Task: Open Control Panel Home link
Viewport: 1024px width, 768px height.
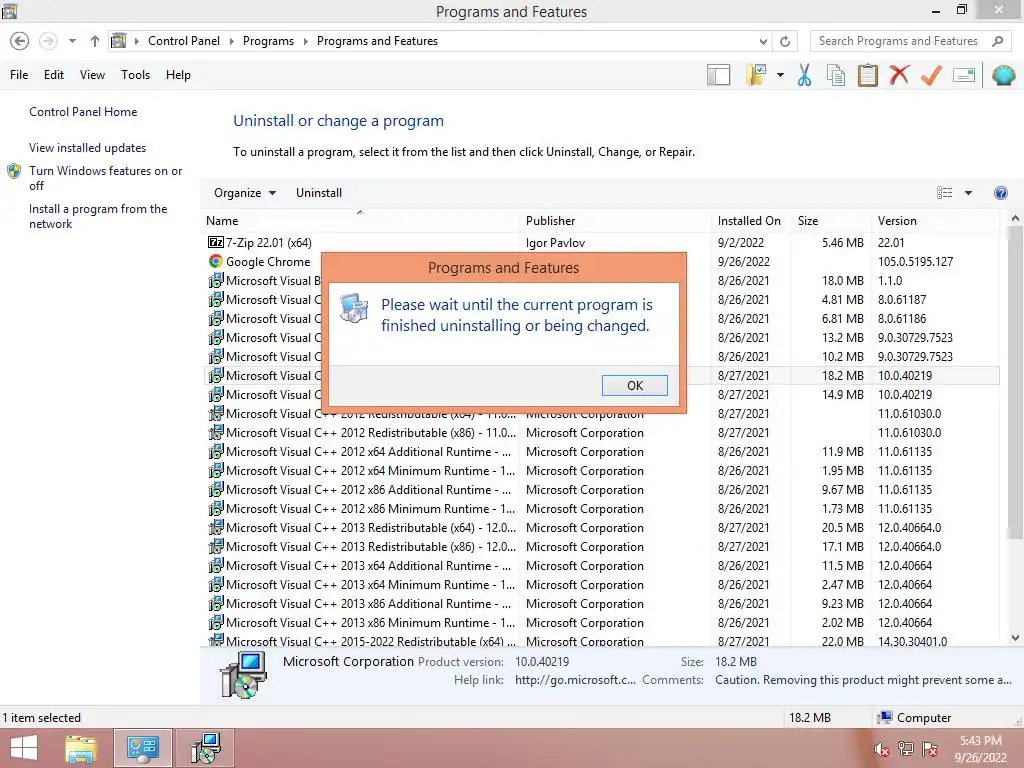Action: click(83, 112)
